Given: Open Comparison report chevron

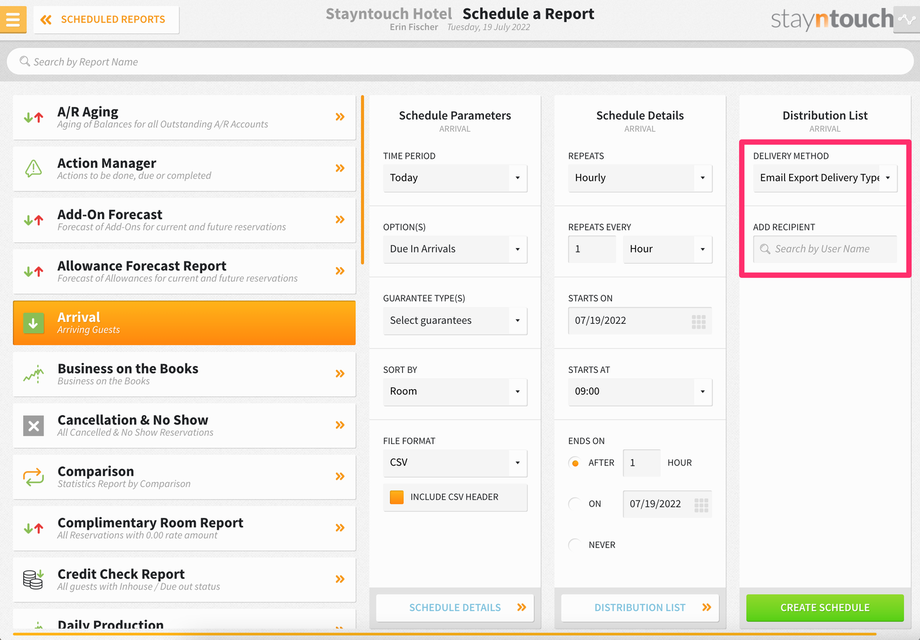Looking at the screenshot, I should 340,476.
